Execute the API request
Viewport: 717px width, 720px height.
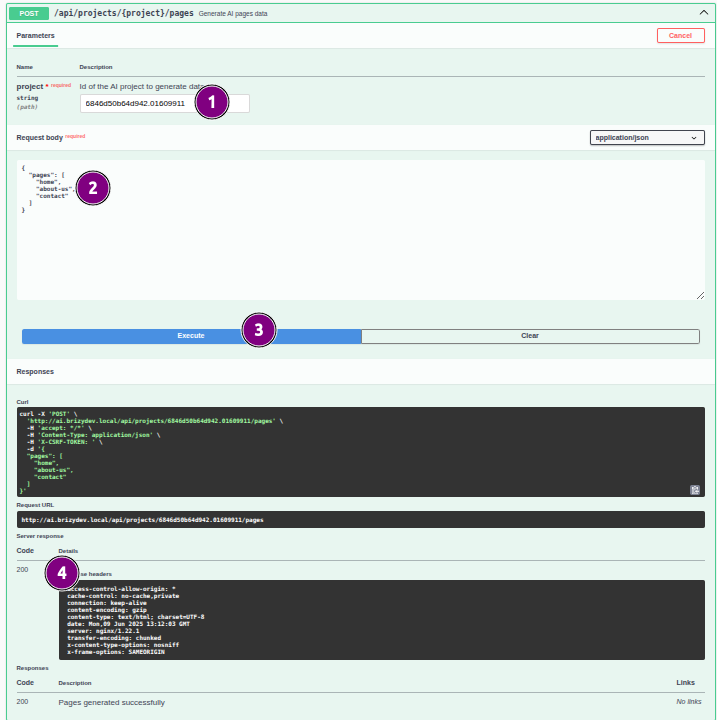191,336
